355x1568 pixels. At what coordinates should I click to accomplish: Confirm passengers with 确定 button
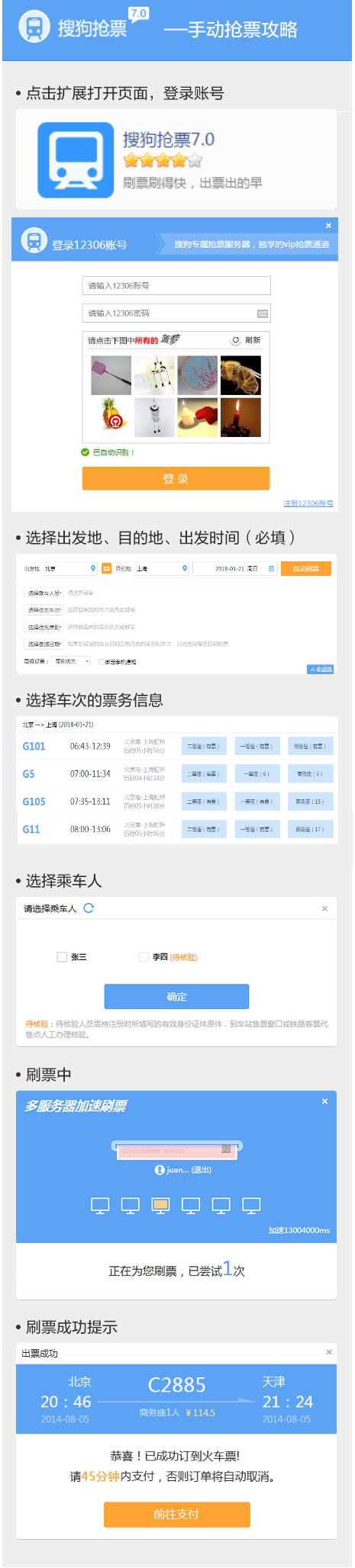[x=176, y=996]
